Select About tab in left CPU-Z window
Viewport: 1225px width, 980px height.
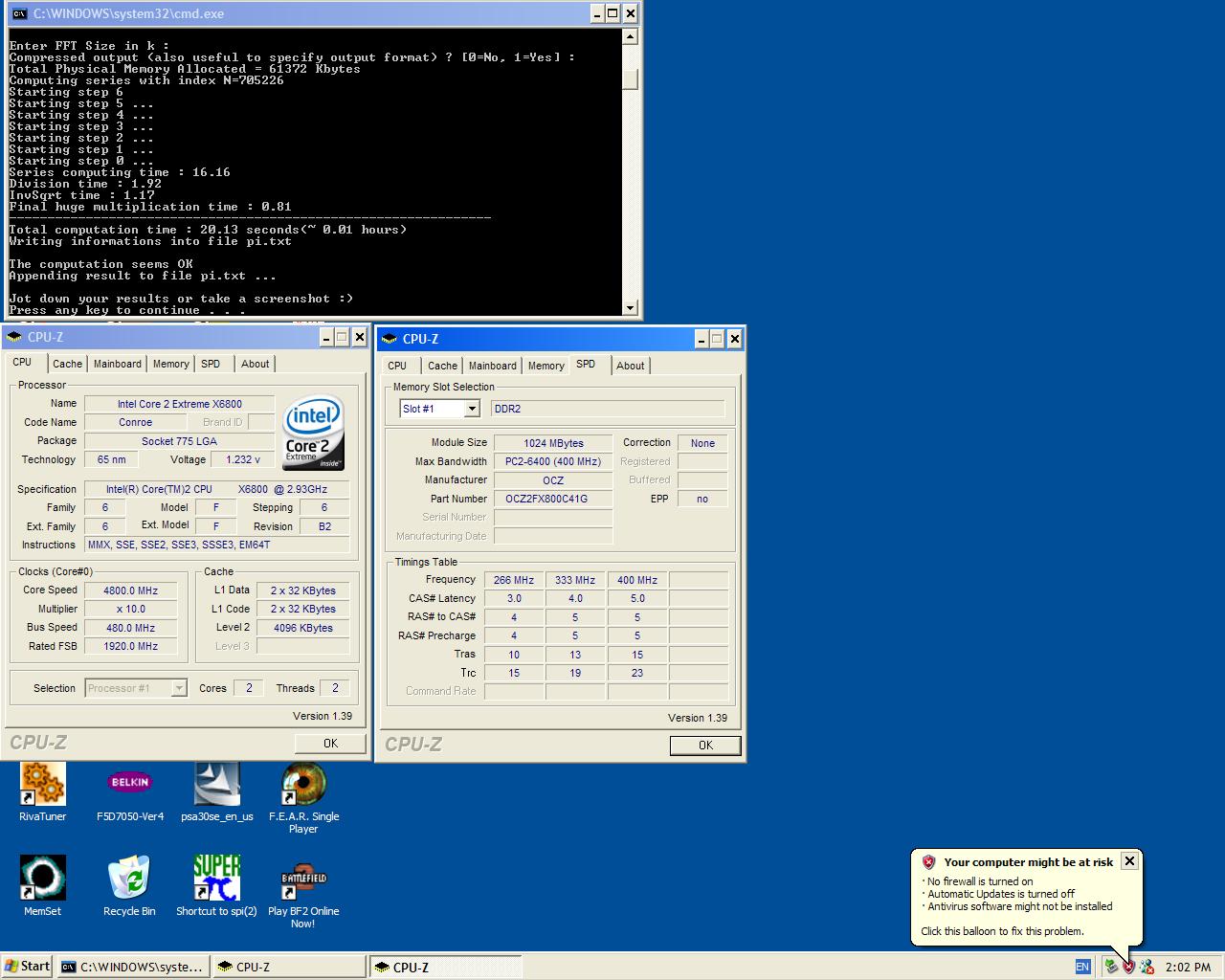[255, 364]
